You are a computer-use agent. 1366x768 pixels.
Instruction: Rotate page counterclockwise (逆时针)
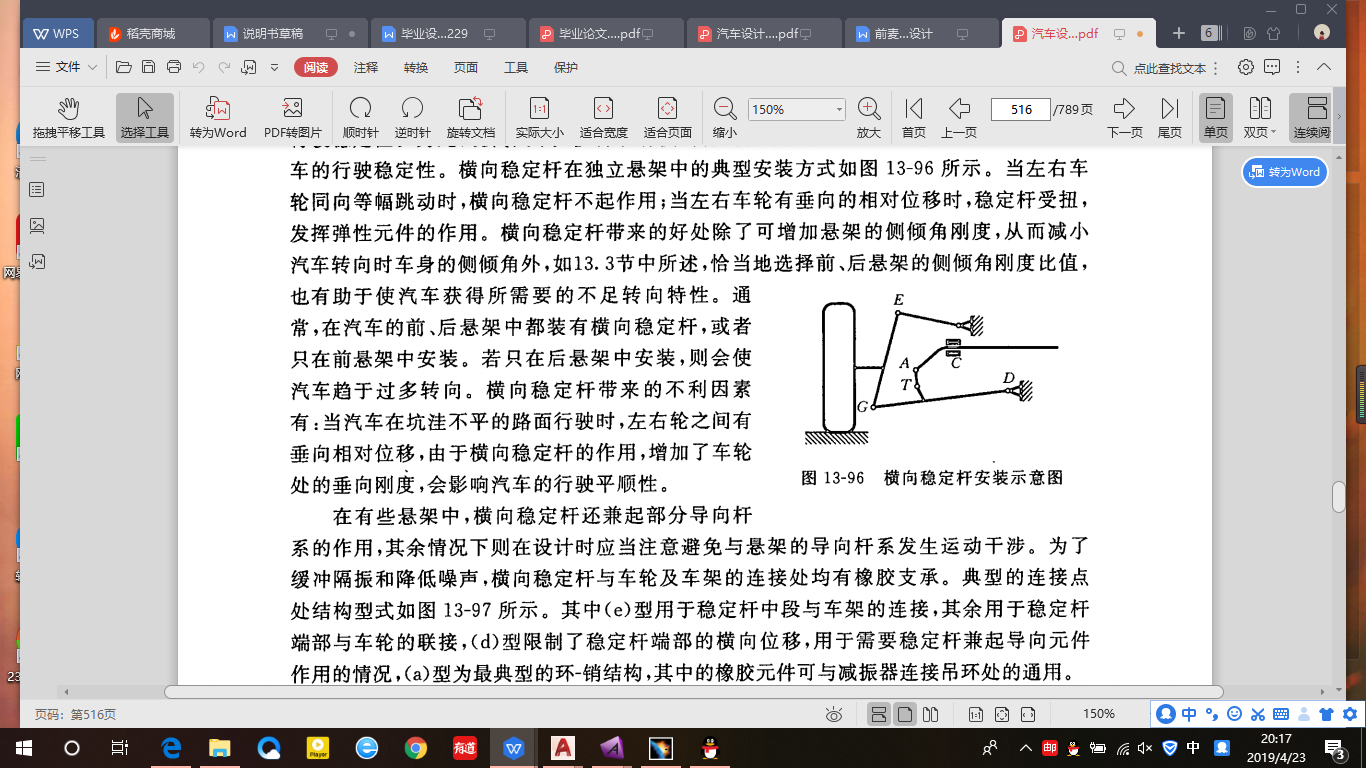coord(412,117)
